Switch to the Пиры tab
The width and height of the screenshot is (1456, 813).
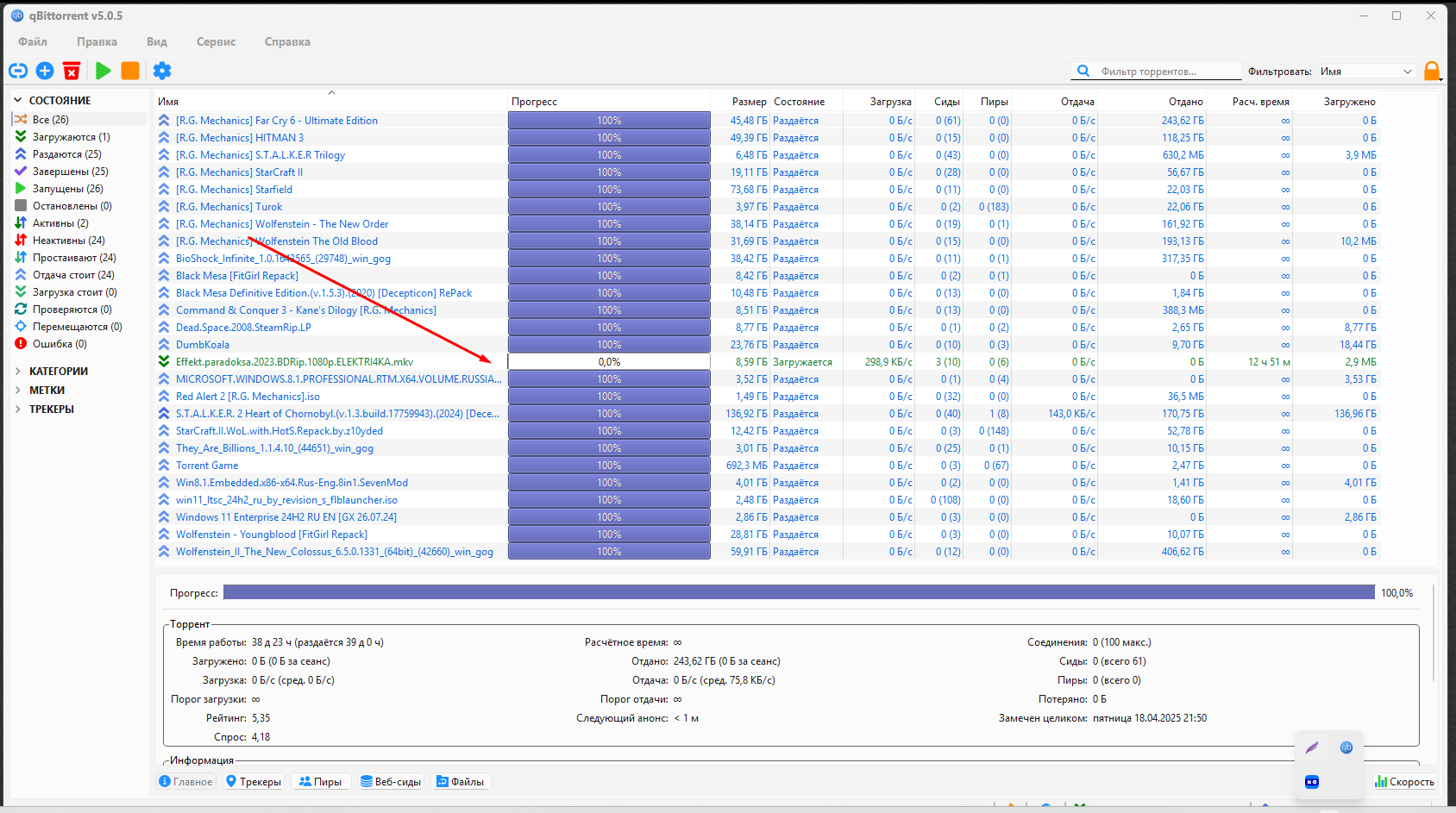(320, 782)
